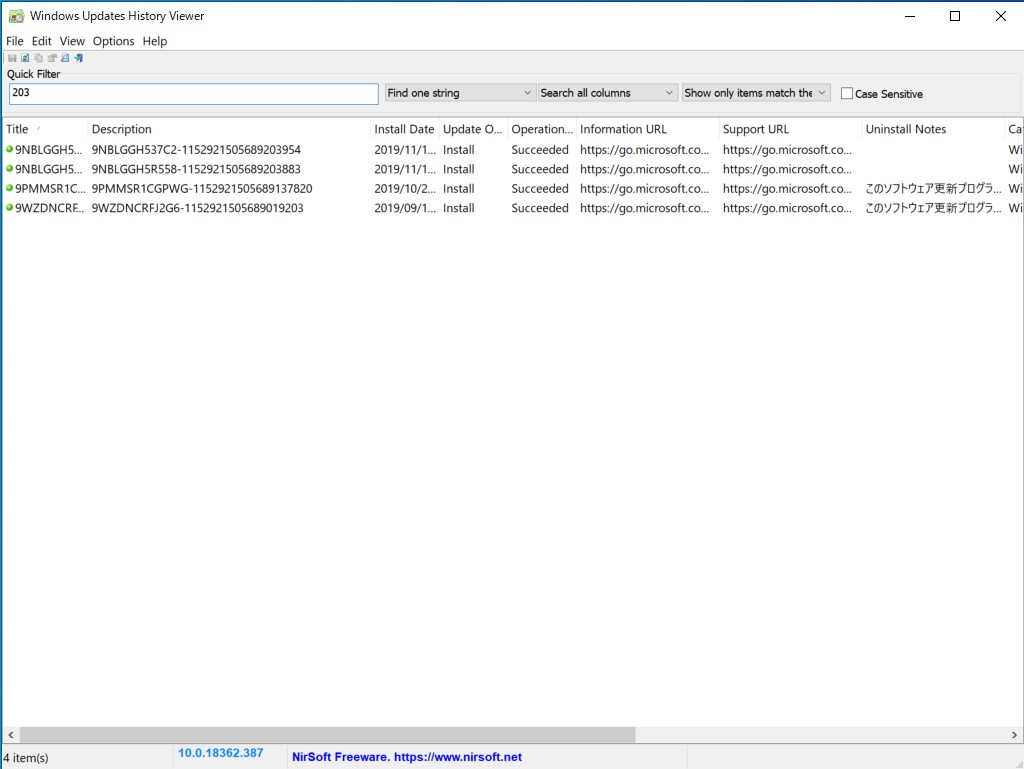1024x769 pixels.
Task: Click the 9WZDNCRF... title cell
Action: (50, 208)
